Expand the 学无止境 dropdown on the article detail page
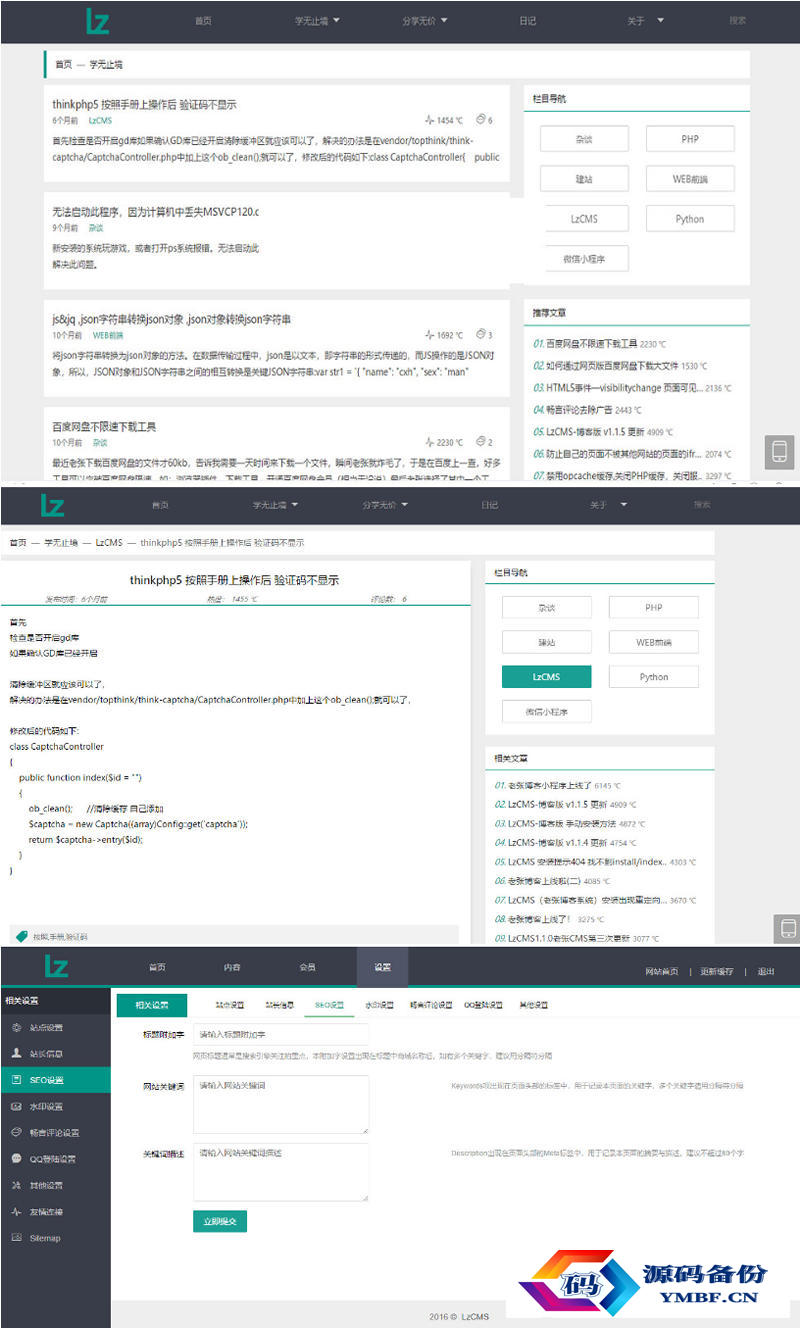Viewport: 800px width, 1328px height. tap(297, 505)
